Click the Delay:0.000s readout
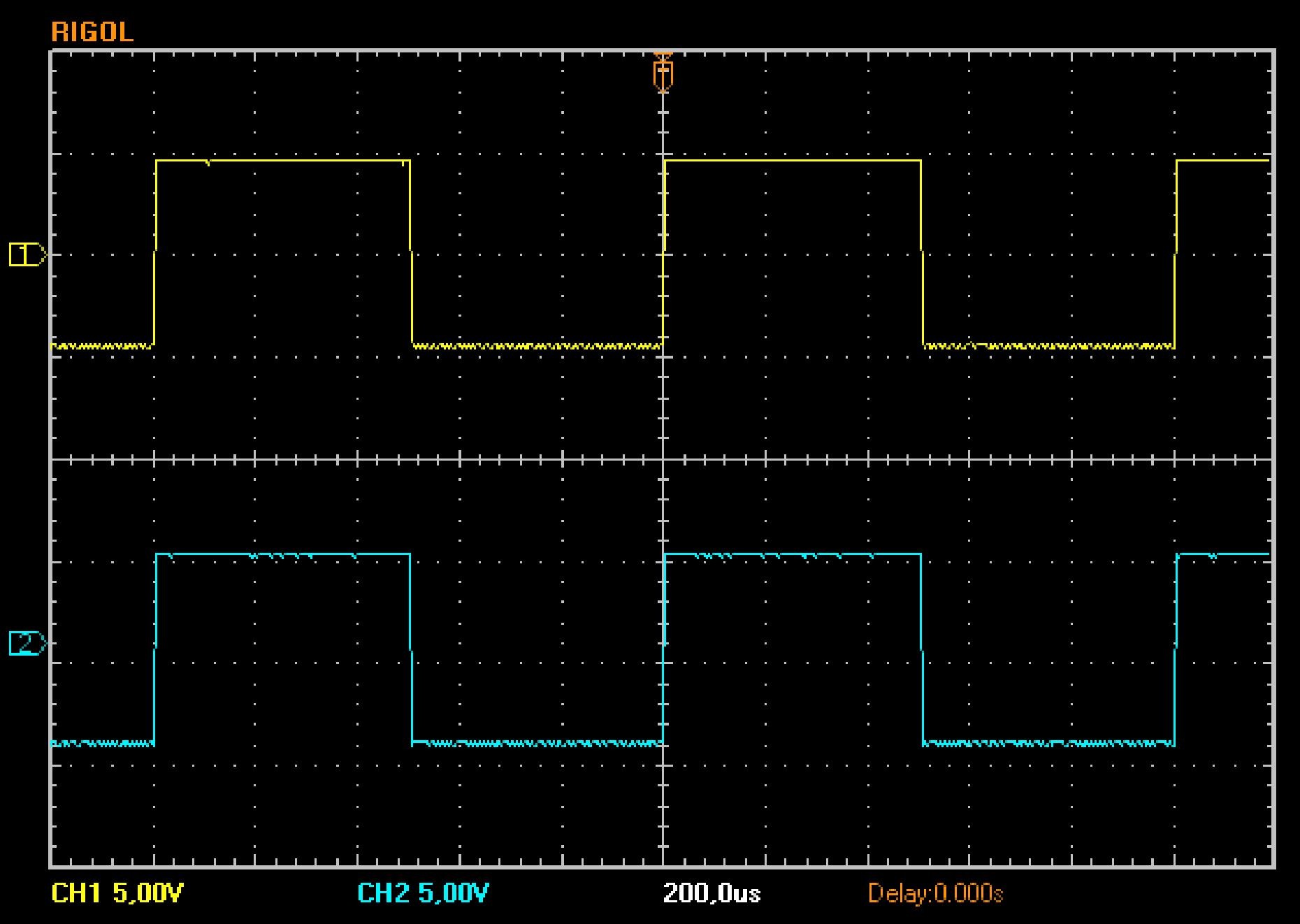This screenshot has width=1300, height=924. tap(935, 893)
